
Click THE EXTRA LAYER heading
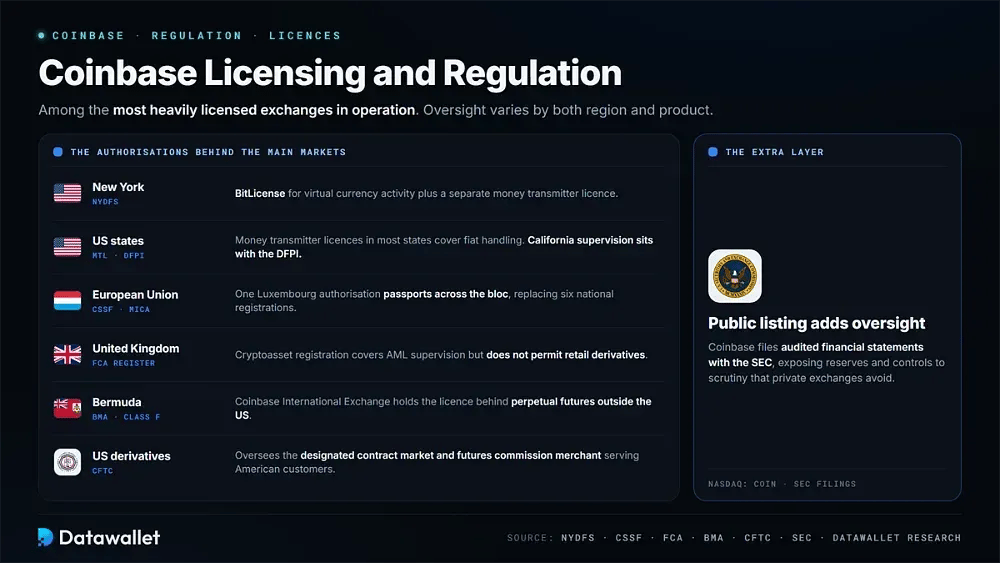coord(774,152)
